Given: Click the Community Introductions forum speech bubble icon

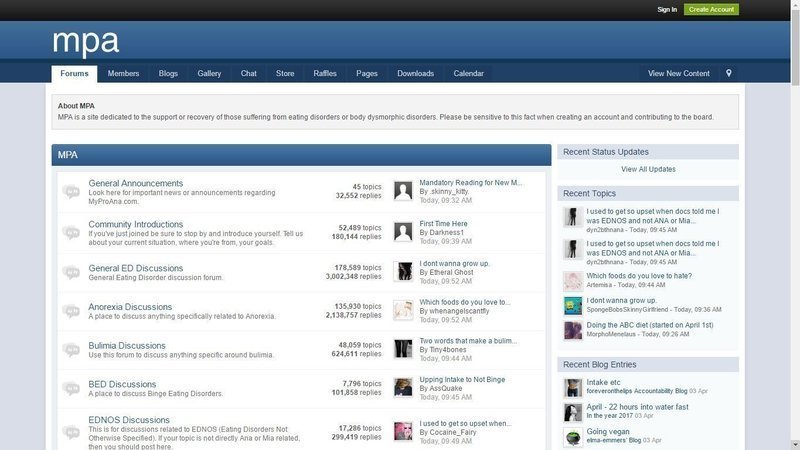Looking at the screenshot, I should [x=71, y=232].
